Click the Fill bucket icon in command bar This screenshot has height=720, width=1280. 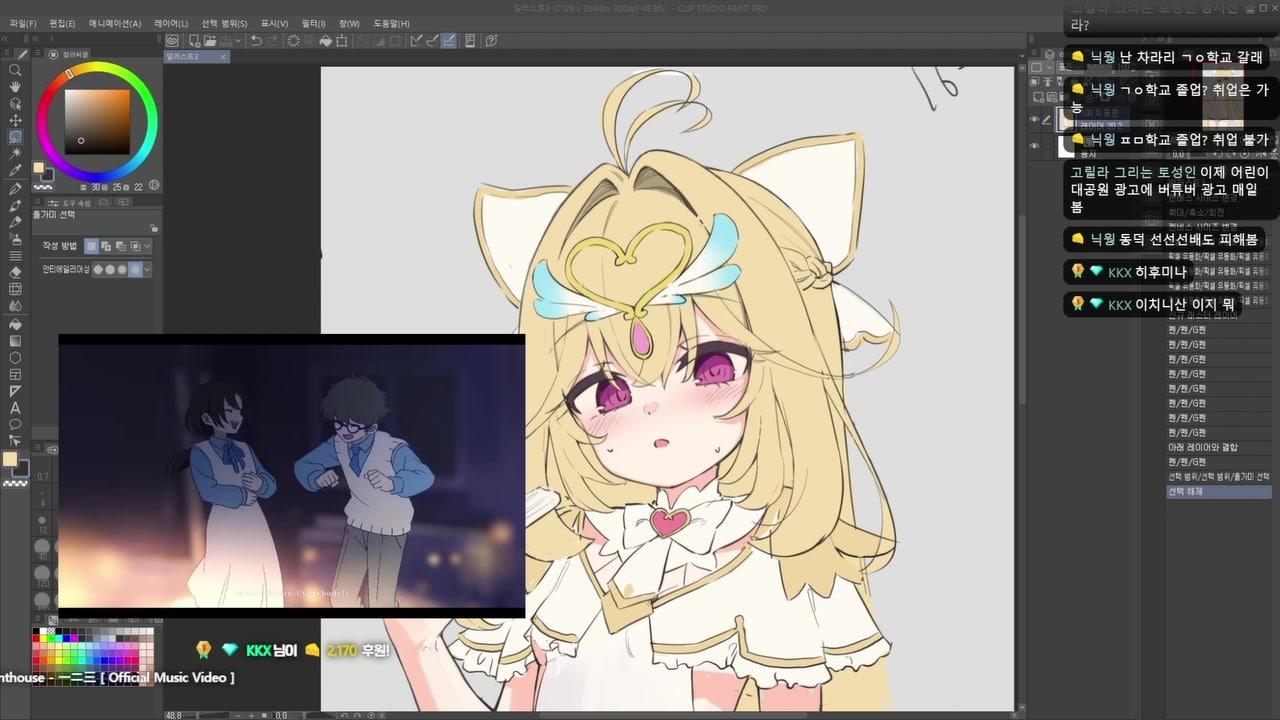pos(326,41)
